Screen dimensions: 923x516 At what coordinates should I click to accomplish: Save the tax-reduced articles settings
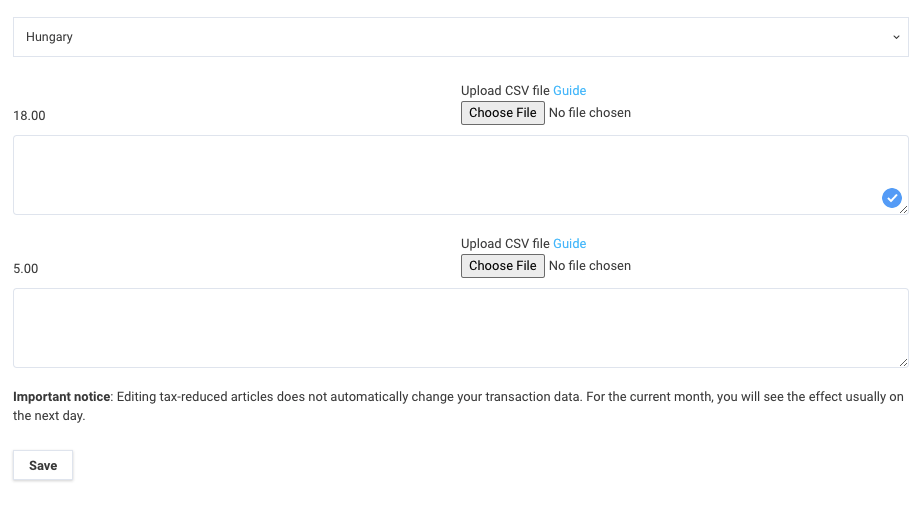[x=43, y=465]
